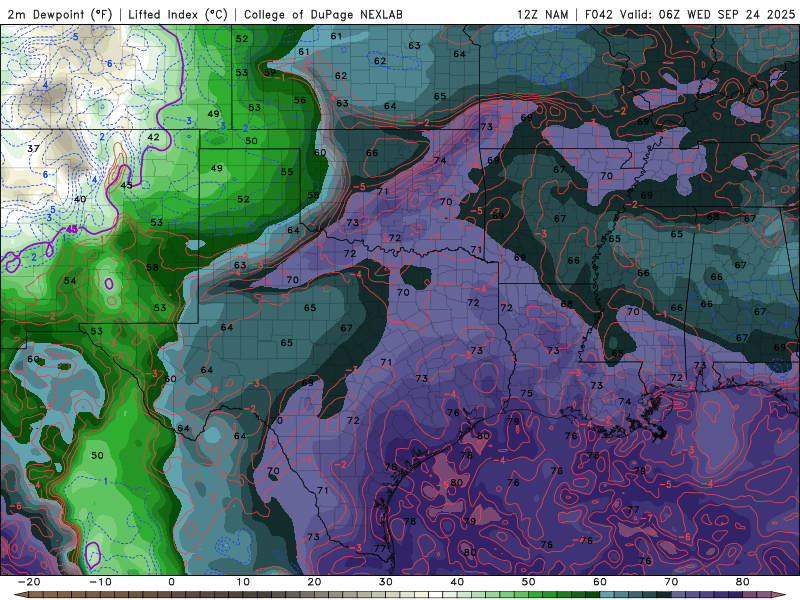Click the right arrow end of the color bar
Viewport: 800px width, 600px height.
pos(780,595)
